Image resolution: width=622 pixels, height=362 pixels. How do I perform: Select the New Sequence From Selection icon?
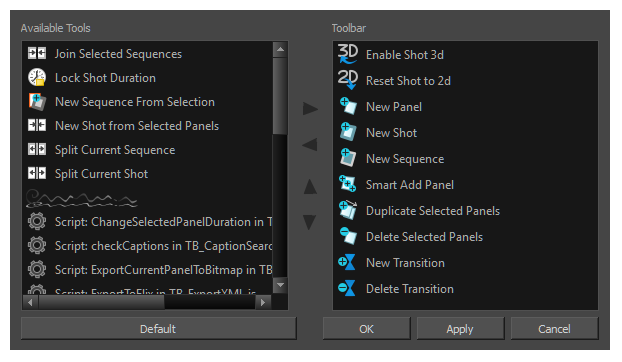(x=37, y=102)
